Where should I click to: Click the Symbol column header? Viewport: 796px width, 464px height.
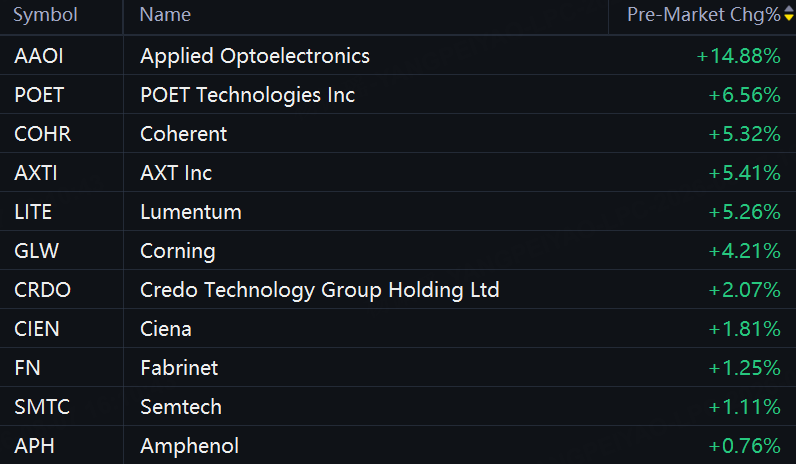pos(45,15)
